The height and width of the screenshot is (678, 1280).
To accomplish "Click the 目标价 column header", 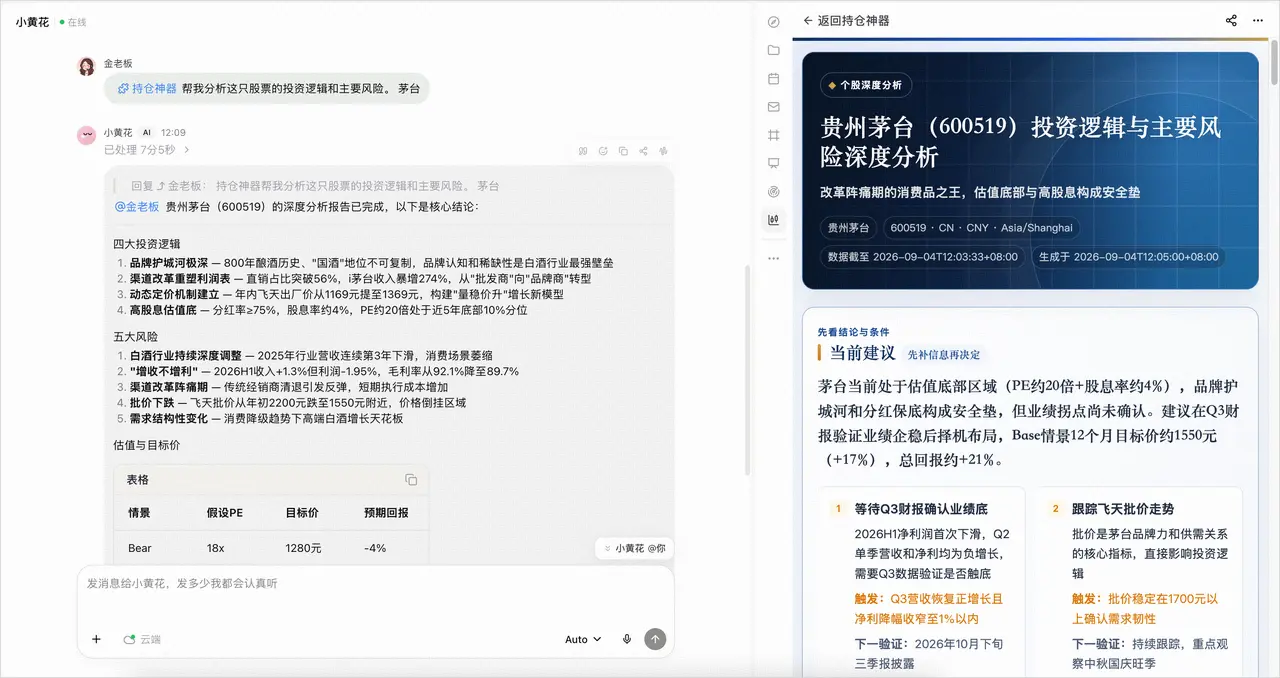I will [x=302, y=512].
